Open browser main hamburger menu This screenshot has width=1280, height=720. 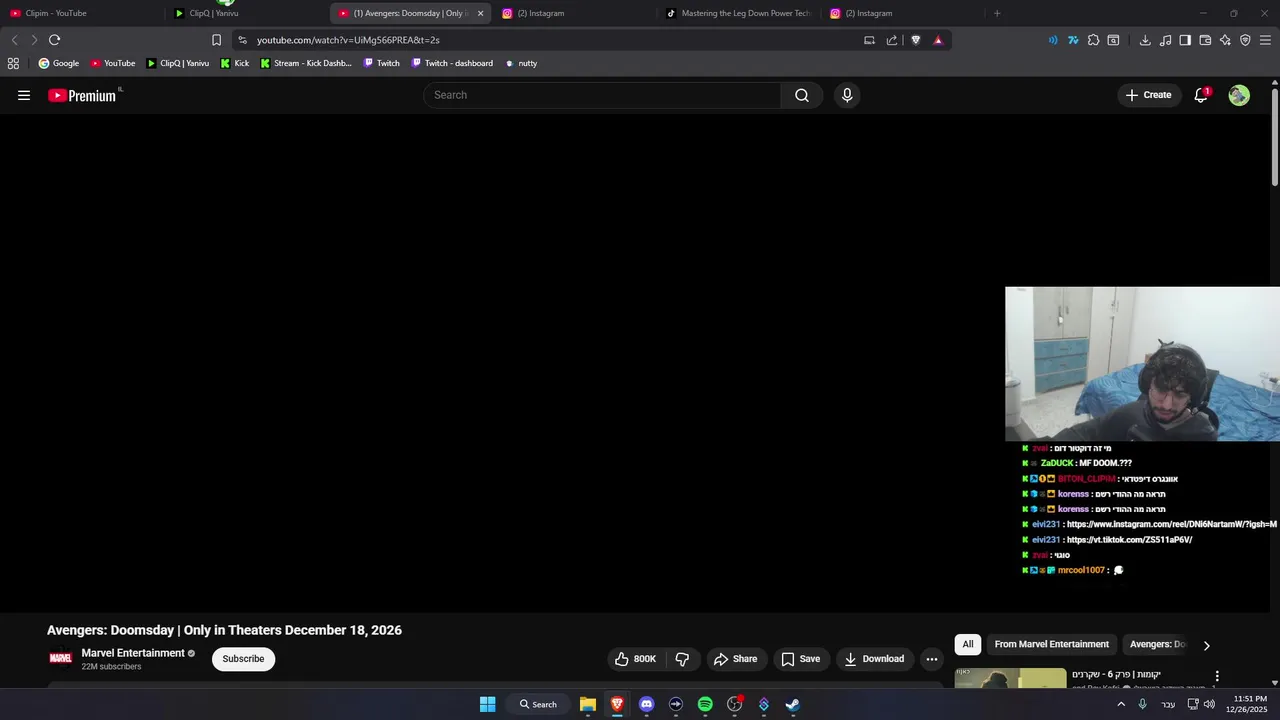(x=1265, y=40)
